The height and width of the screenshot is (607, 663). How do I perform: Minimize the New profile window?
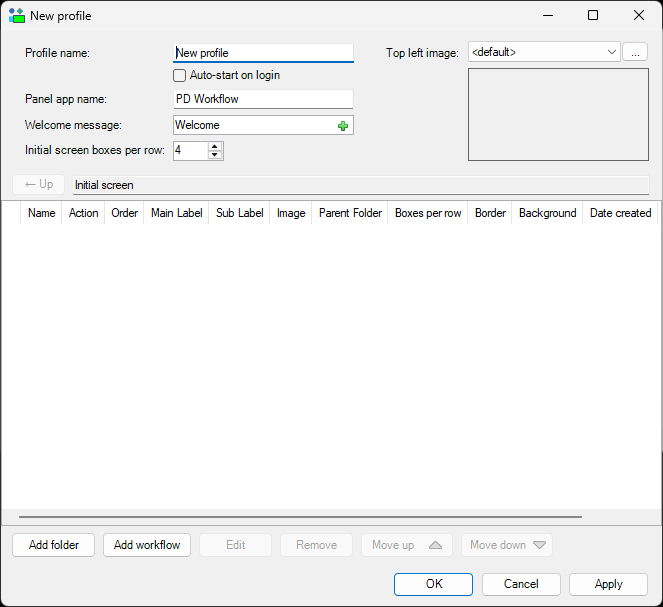pos(548,16)
